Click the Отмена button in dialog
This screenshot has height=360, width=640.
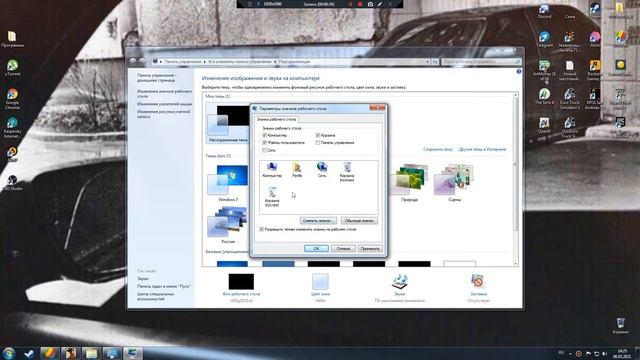pos(343,249)
